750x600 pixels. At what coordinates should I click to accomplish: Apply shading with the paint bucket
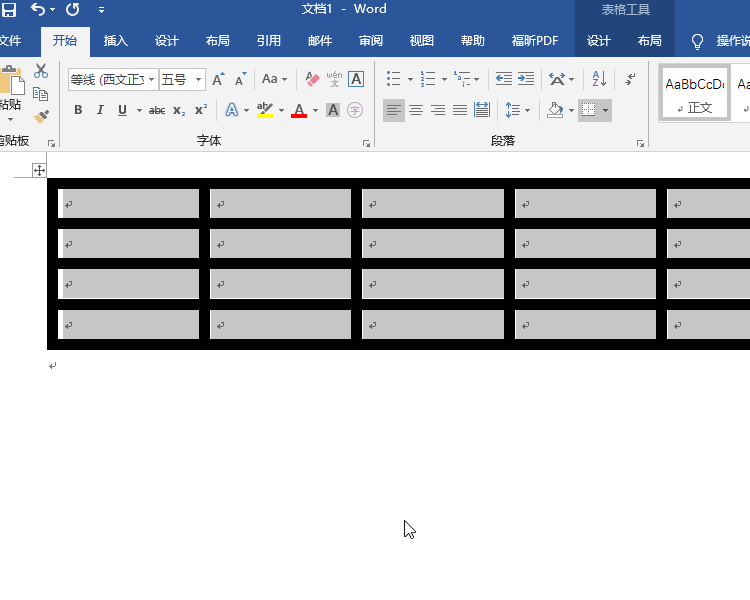point(555,111)
